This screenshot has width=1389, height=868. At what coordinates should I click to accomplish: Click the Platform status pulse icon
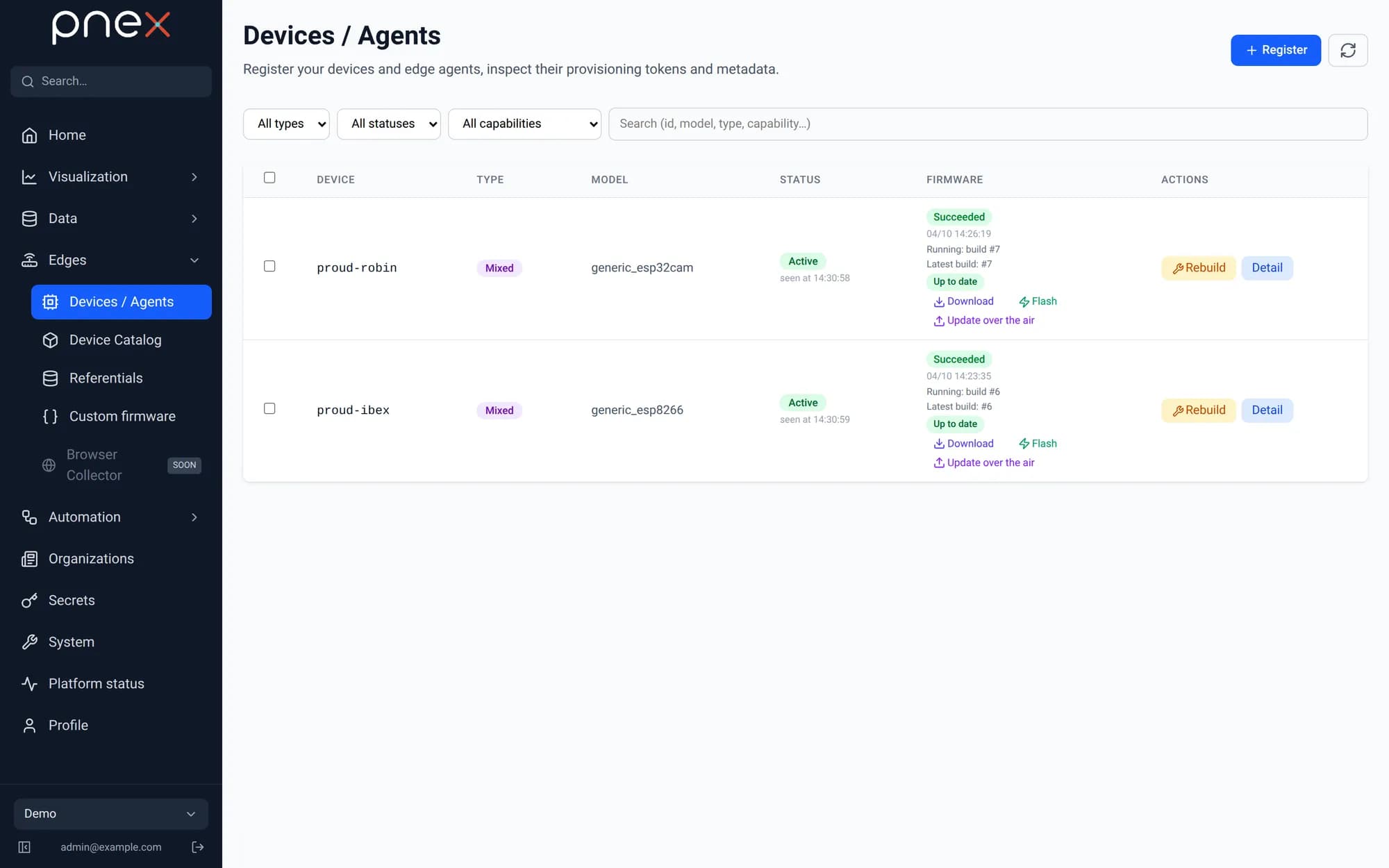coord(29,684)
